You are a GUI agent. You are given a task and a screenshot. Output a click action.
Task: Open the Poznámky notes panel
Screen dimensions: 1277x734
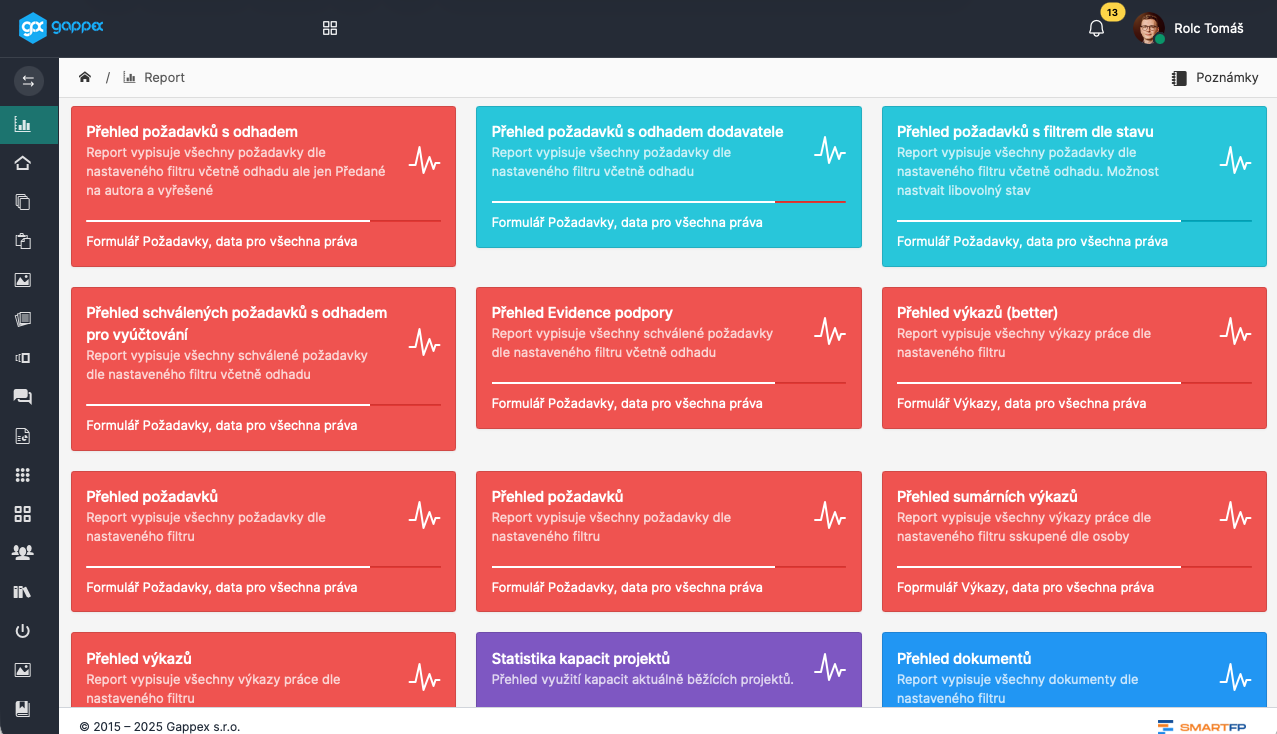(x=1215, y=78)
